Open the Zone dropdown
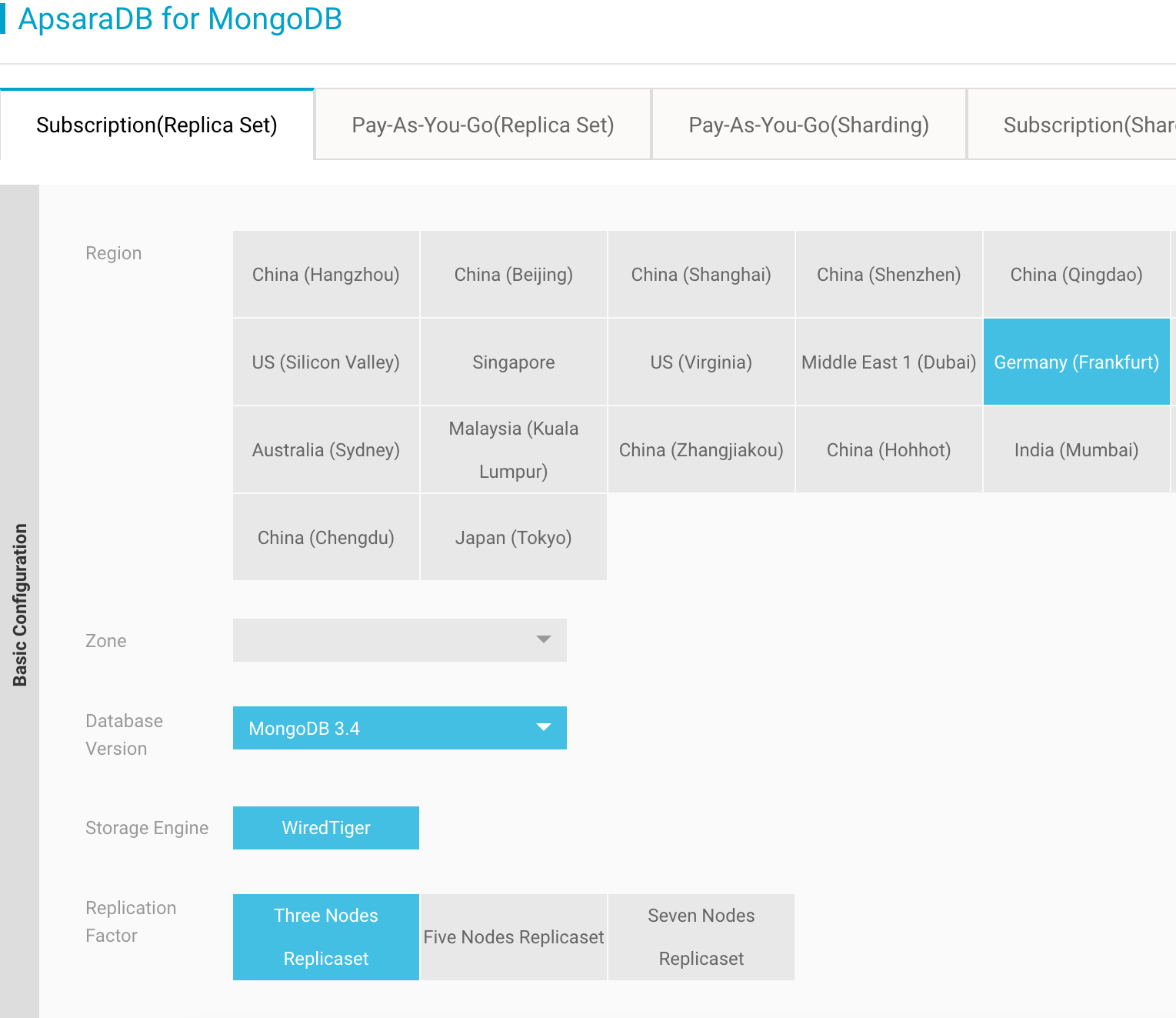The height and width of the screenshot is (1018, 1176). (x=400, y=640)
